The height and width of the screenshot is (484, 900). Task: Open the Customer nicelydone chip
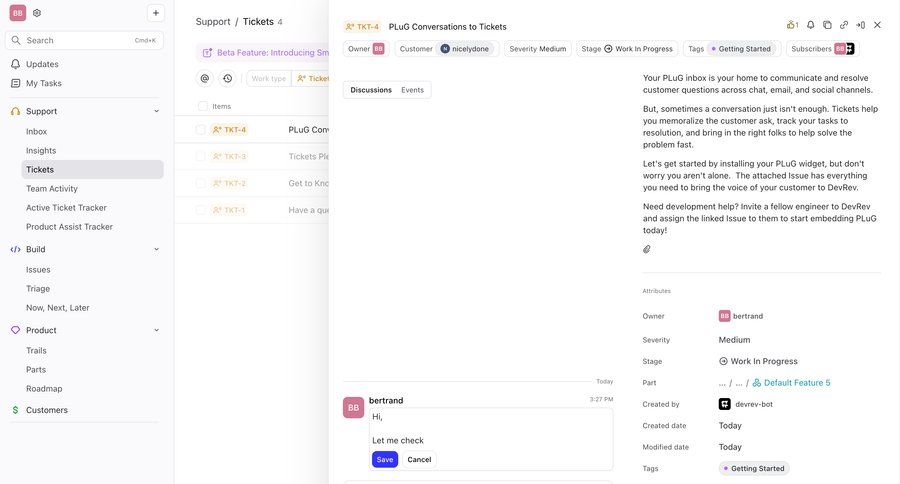(x=447, y=49)
